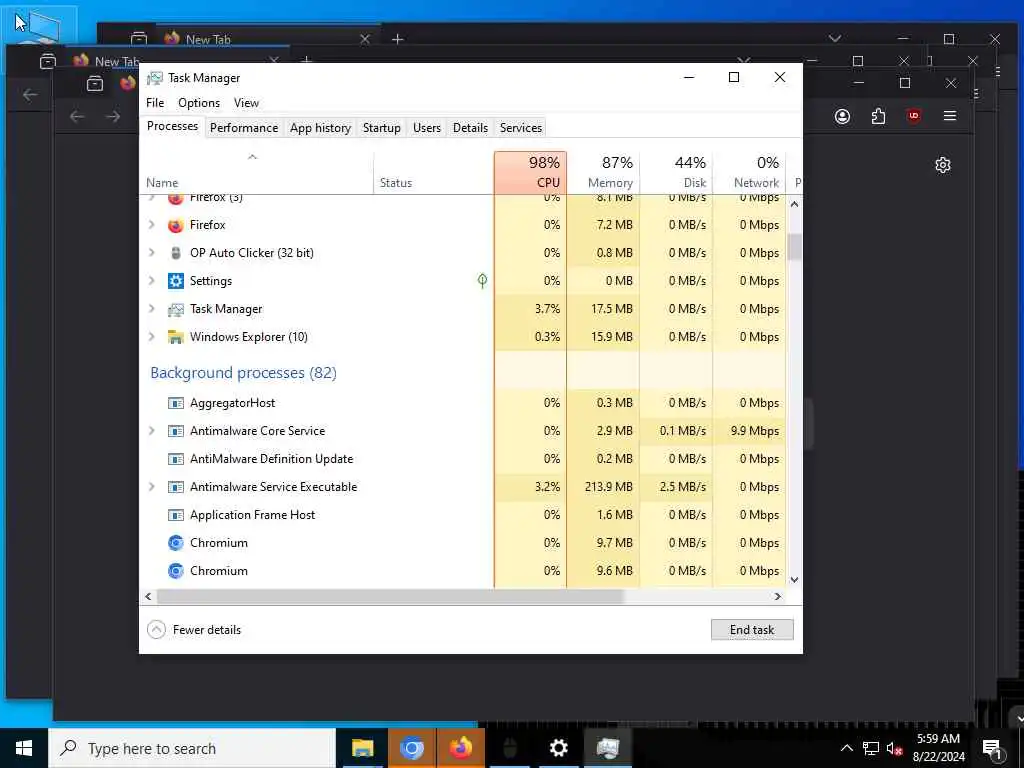Switch to the Startup tab

coord(381,128)
